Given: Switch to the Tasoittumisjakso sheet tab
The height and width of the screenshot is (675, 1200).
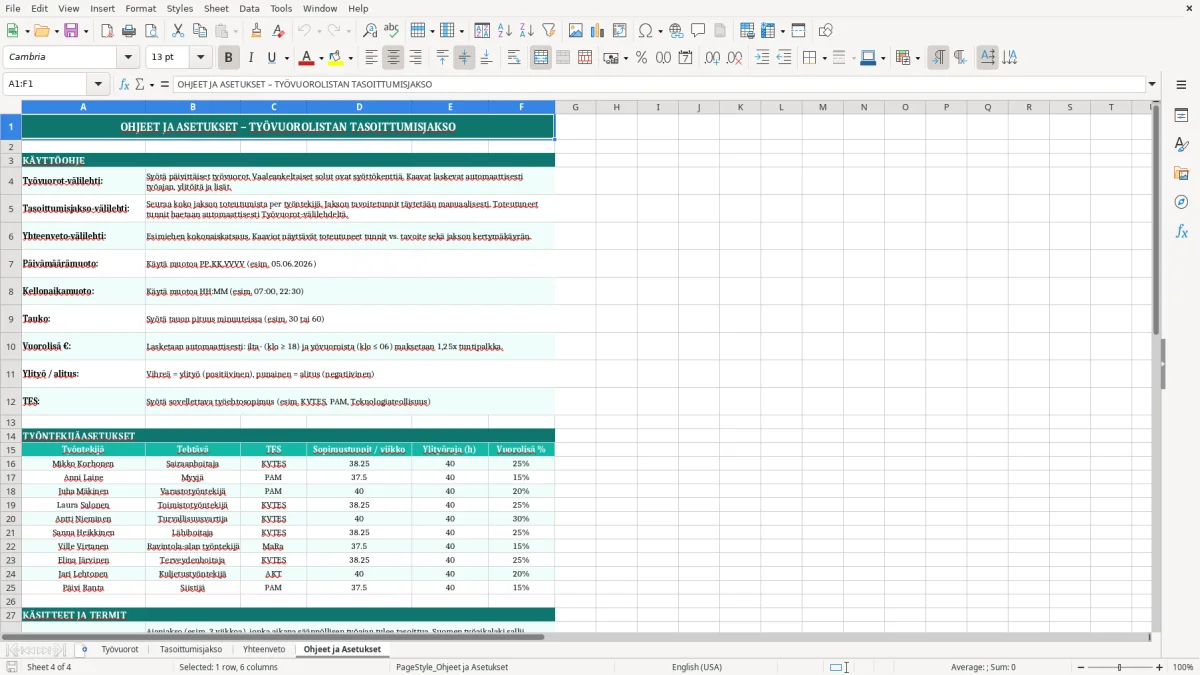Looking at the screenshot, I should click(191, 649).
